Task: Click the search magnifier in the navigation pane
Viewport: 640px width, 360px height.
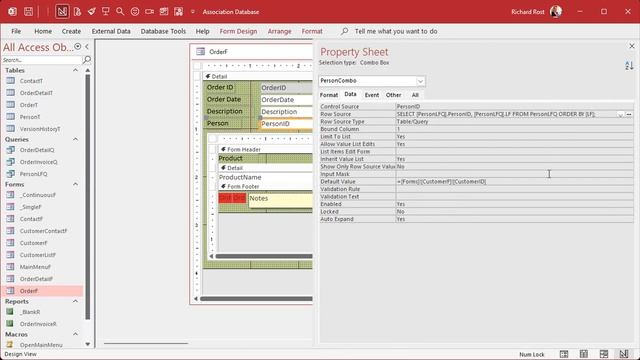Action: 87,60
